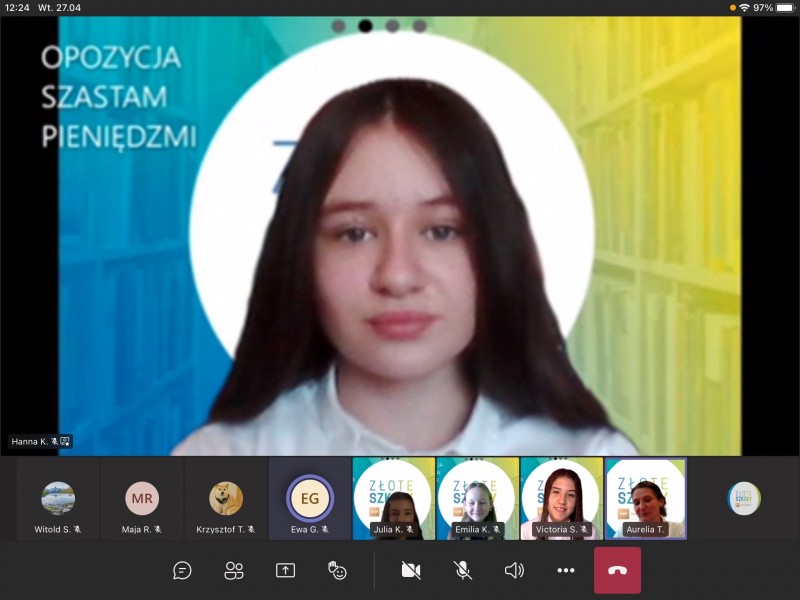Select Julia K. video tile
Screen dimensions: 800x600
393,498
